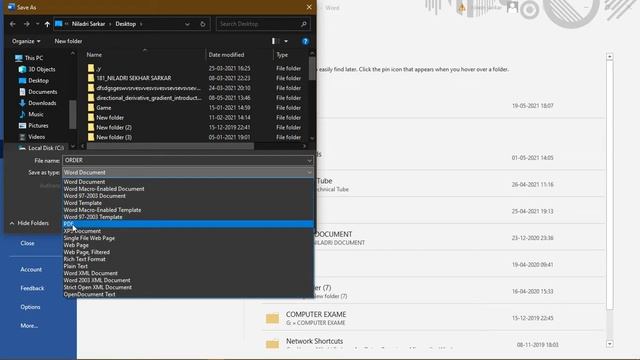Screen dimensions: 640x360
Task: Open Account in Word backstage
Action: (31, 270)
